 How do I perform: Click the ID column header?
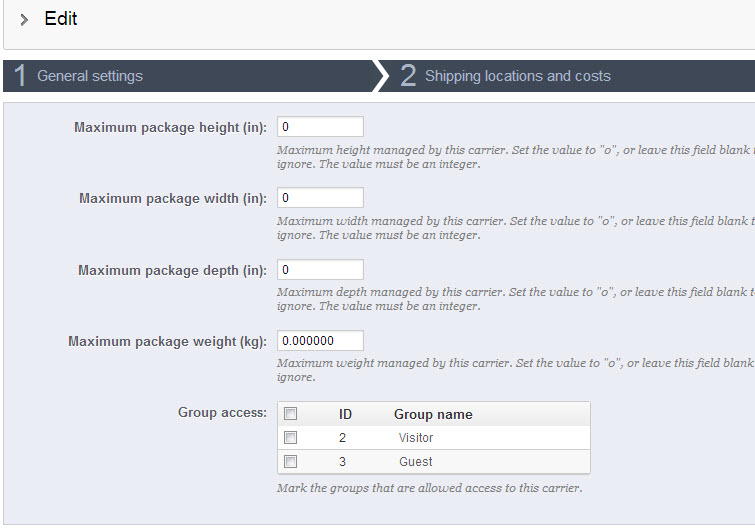click(x=345, y=414)
